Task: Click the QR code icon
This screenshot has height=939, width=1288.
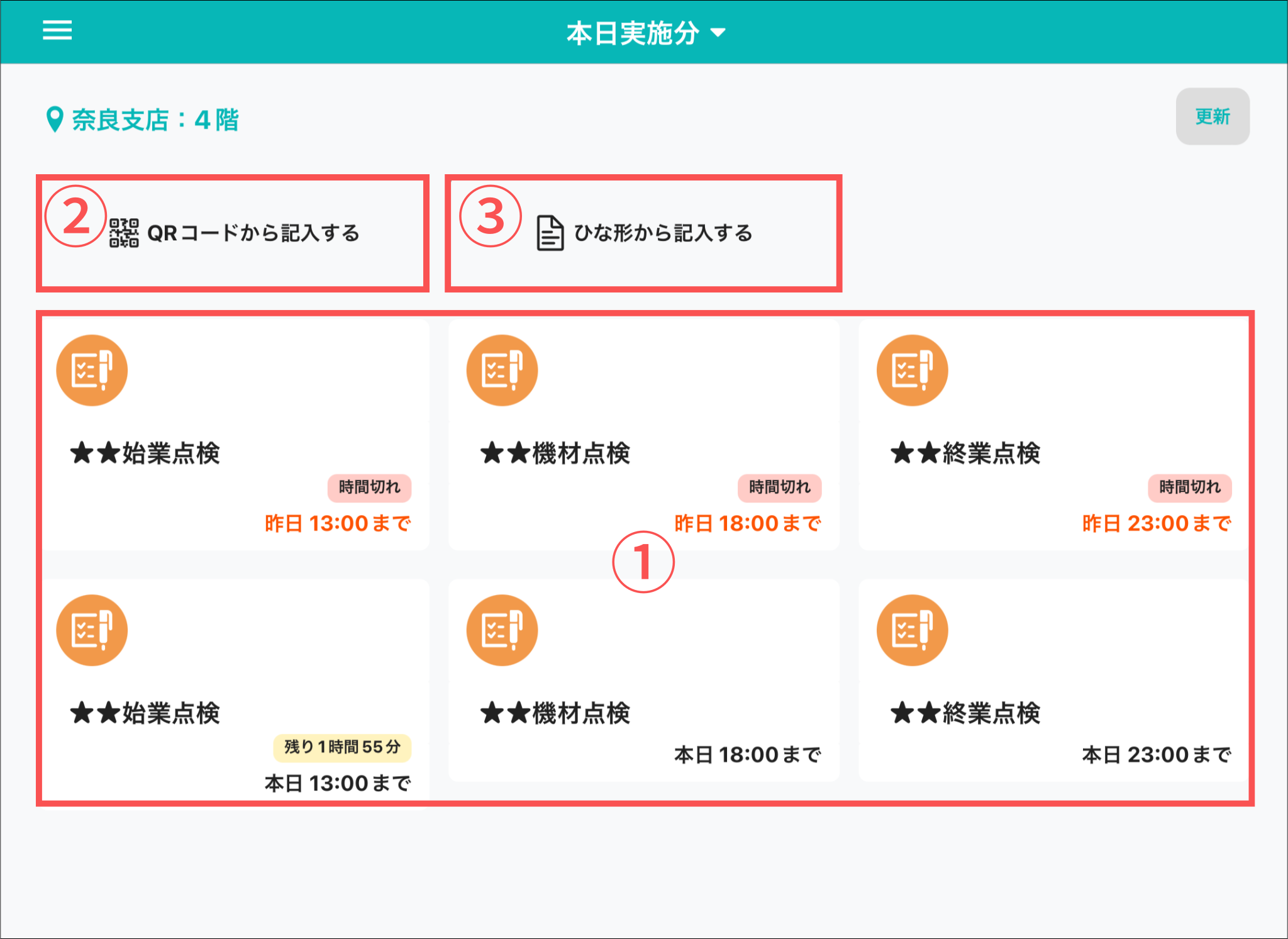Action: pyautogui.click(x=124, y=233)
